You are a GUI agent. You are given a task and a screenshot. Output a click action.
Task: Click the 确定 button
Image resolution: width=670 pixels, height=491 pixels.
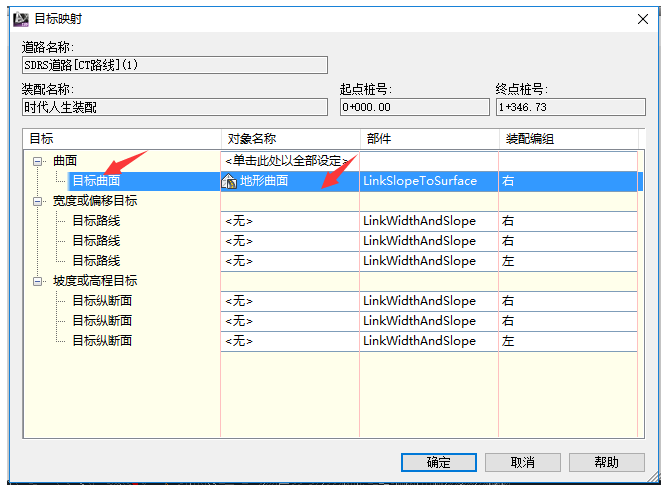coord(438,462)
